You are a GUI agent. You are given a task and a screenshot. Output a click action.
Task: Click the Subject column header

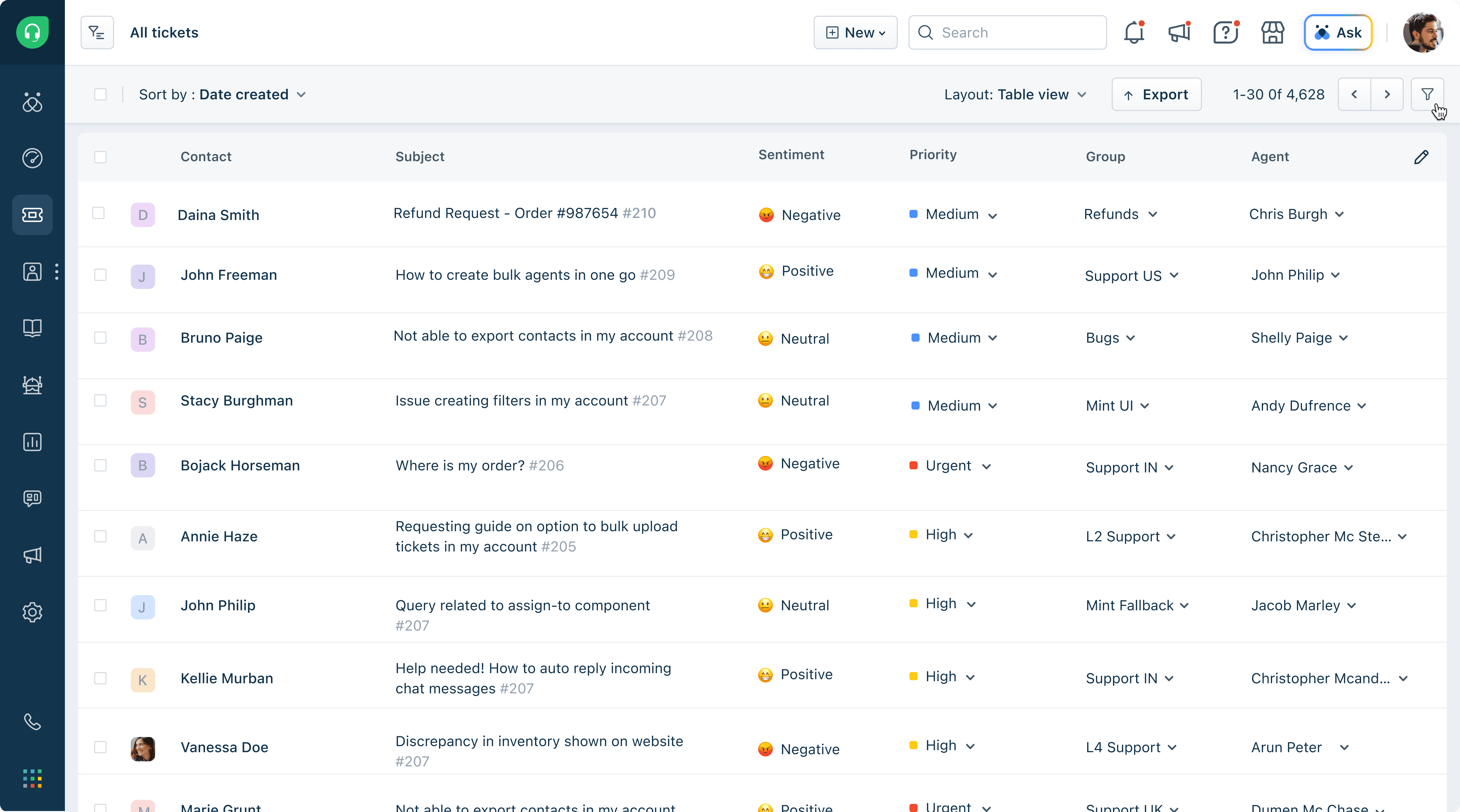[420, 157]
